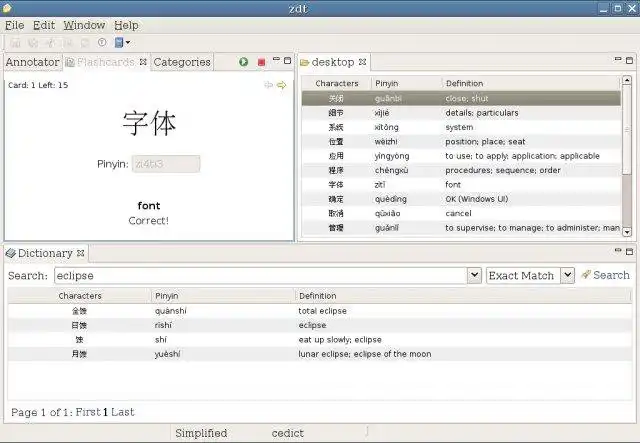The height and width of the screenshot is (443, 640).
Task: Open the Window menu
Action: (x=84, y=24)
